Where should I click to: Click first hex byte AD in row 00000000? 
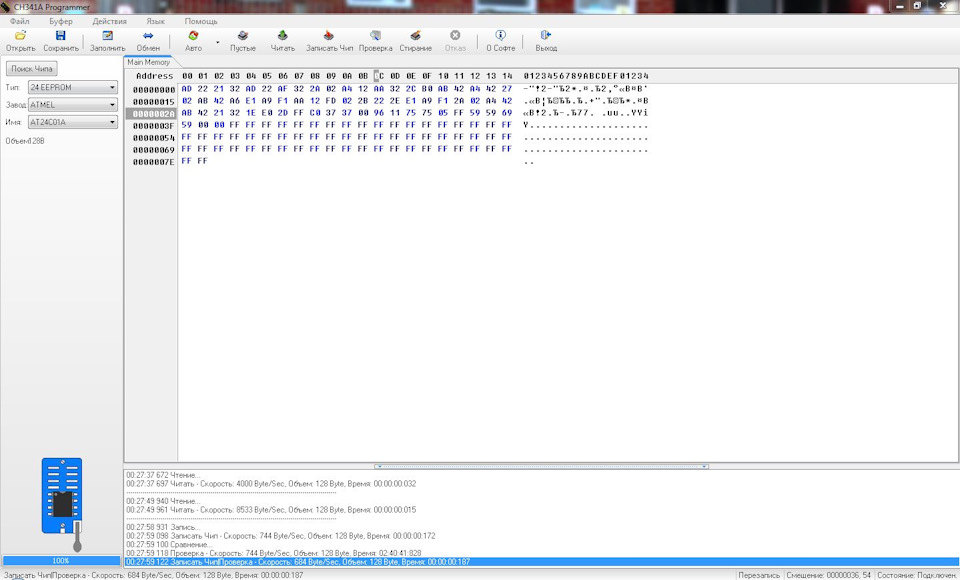coord(187,89)
